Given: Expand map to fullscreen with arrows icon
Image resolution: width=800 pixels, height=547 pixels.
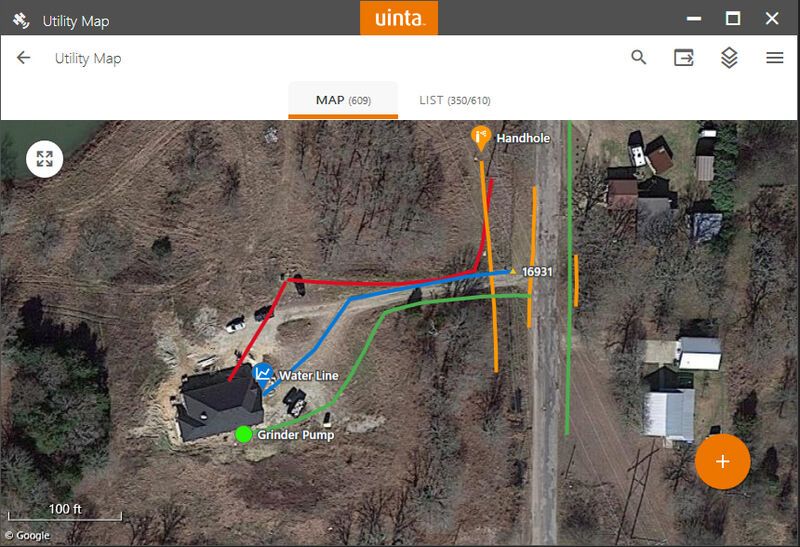Looking at the screenshot, I should (x=44, y=159).
